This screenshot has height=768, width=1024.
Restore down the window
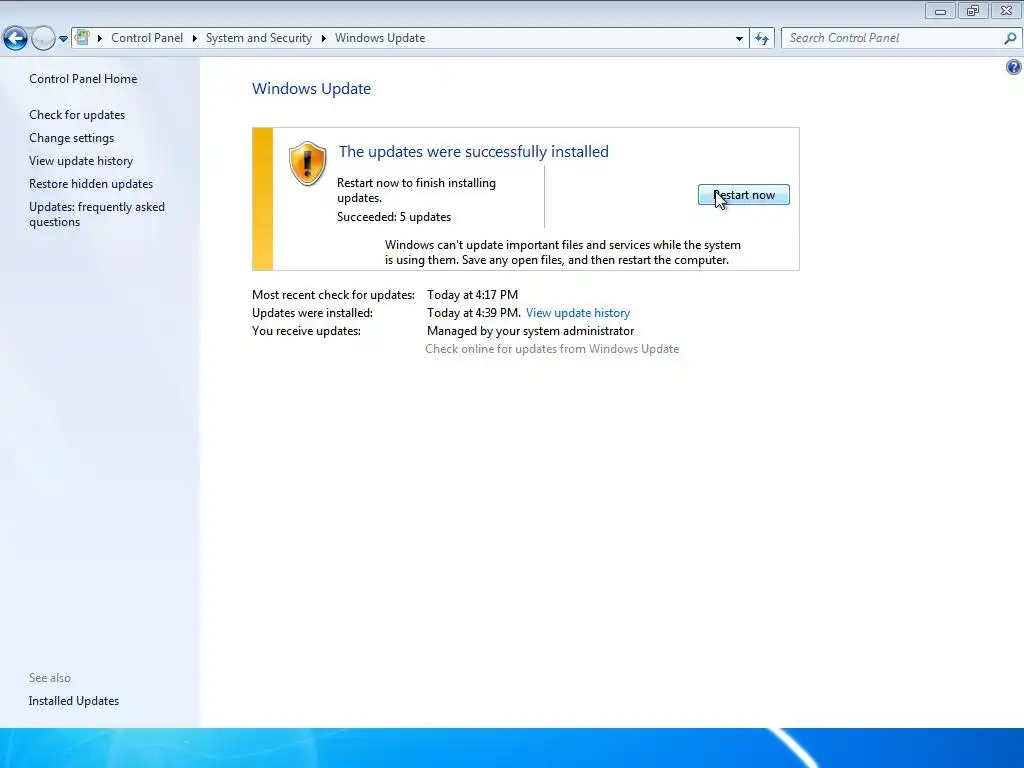point(973,11)
